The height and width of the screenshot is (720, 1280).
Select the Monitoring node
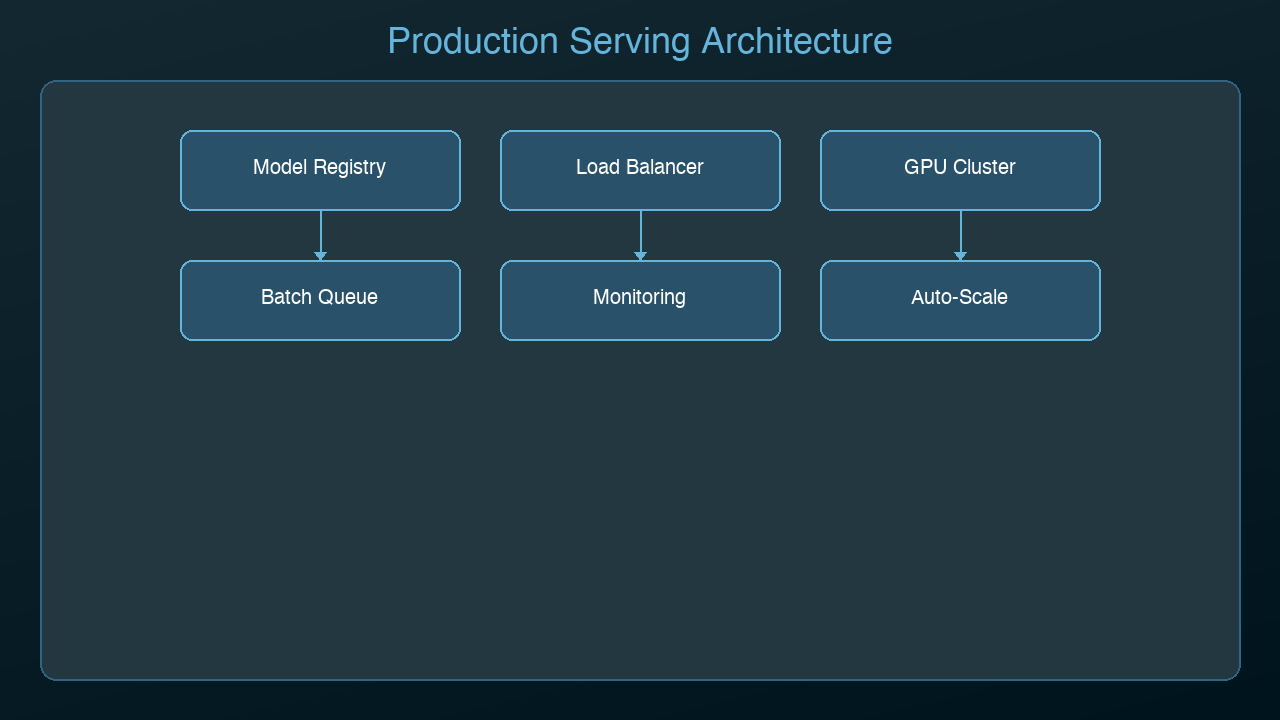[x=640, y=300]
